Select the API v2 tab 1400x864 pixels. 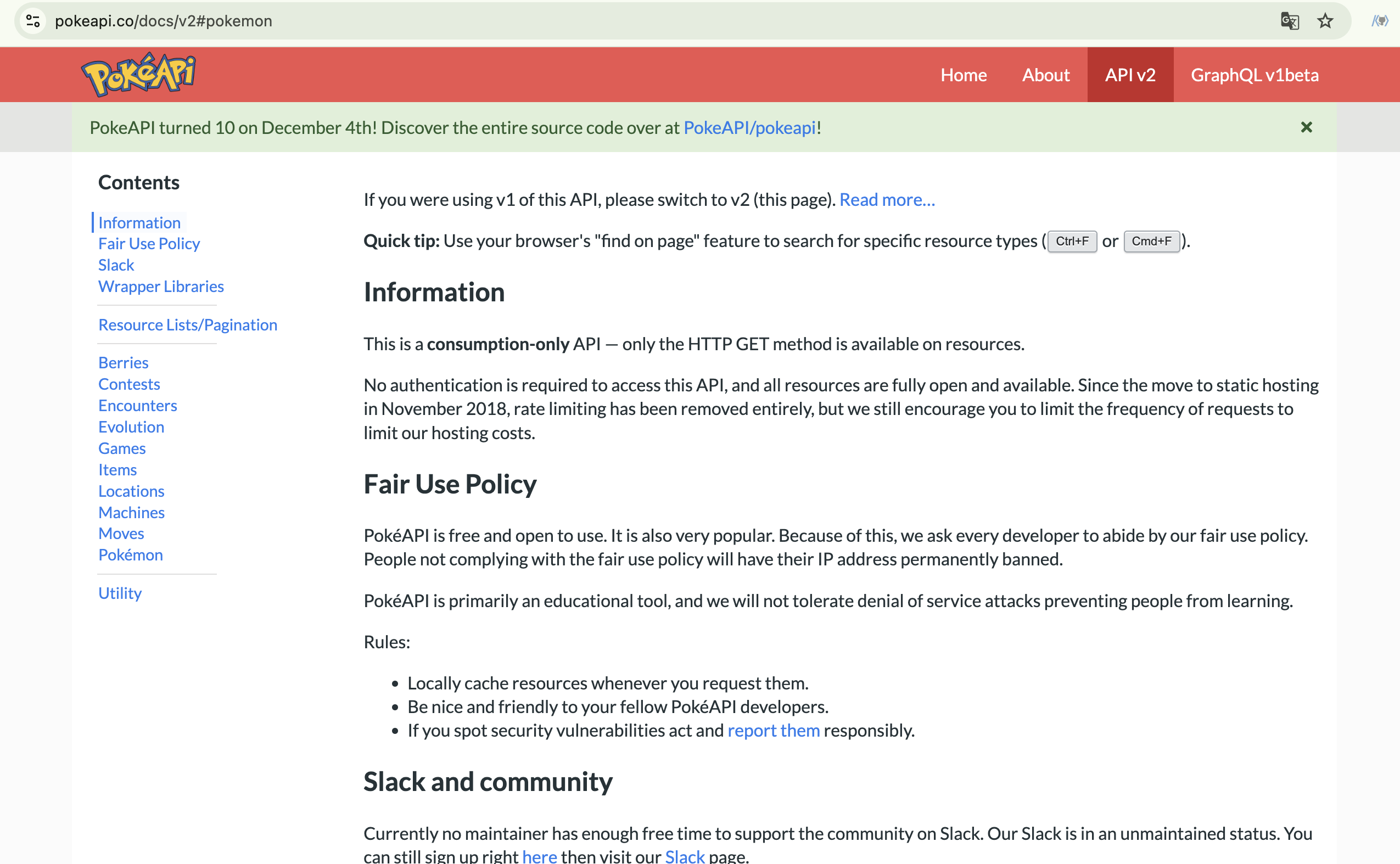point(1130,75)
